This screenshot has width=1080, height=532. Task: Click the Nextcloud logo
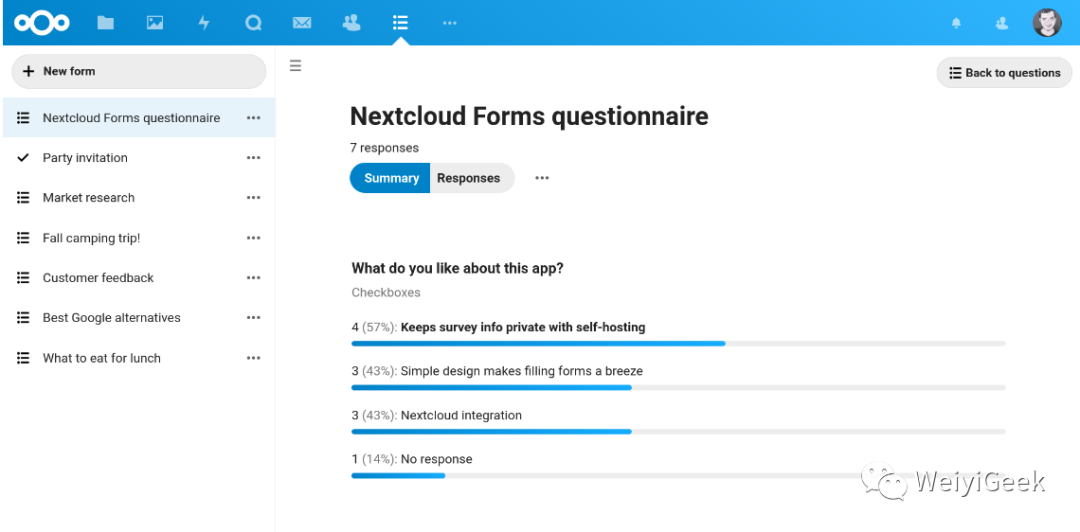click(x=42, y=22)
